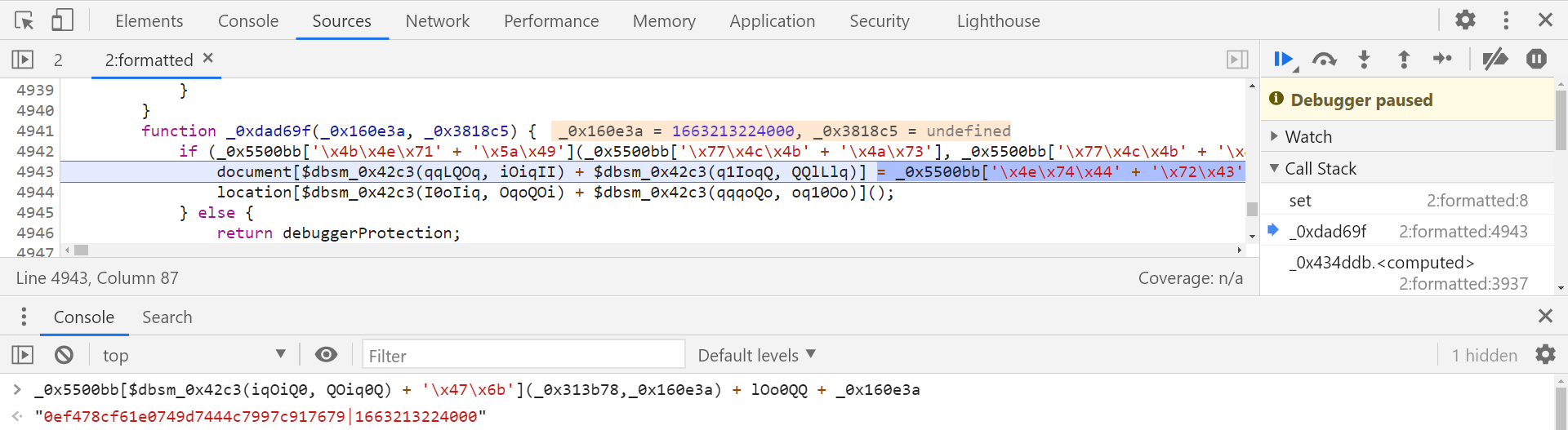Select the 'set' call stack frame

coord(1407,200)
